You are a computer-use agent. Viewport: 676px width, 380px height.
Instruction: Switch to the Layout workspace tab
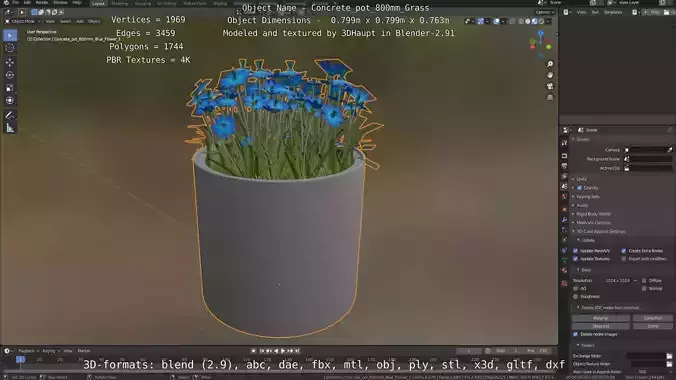pyautogui.click(x=98, y=3)
